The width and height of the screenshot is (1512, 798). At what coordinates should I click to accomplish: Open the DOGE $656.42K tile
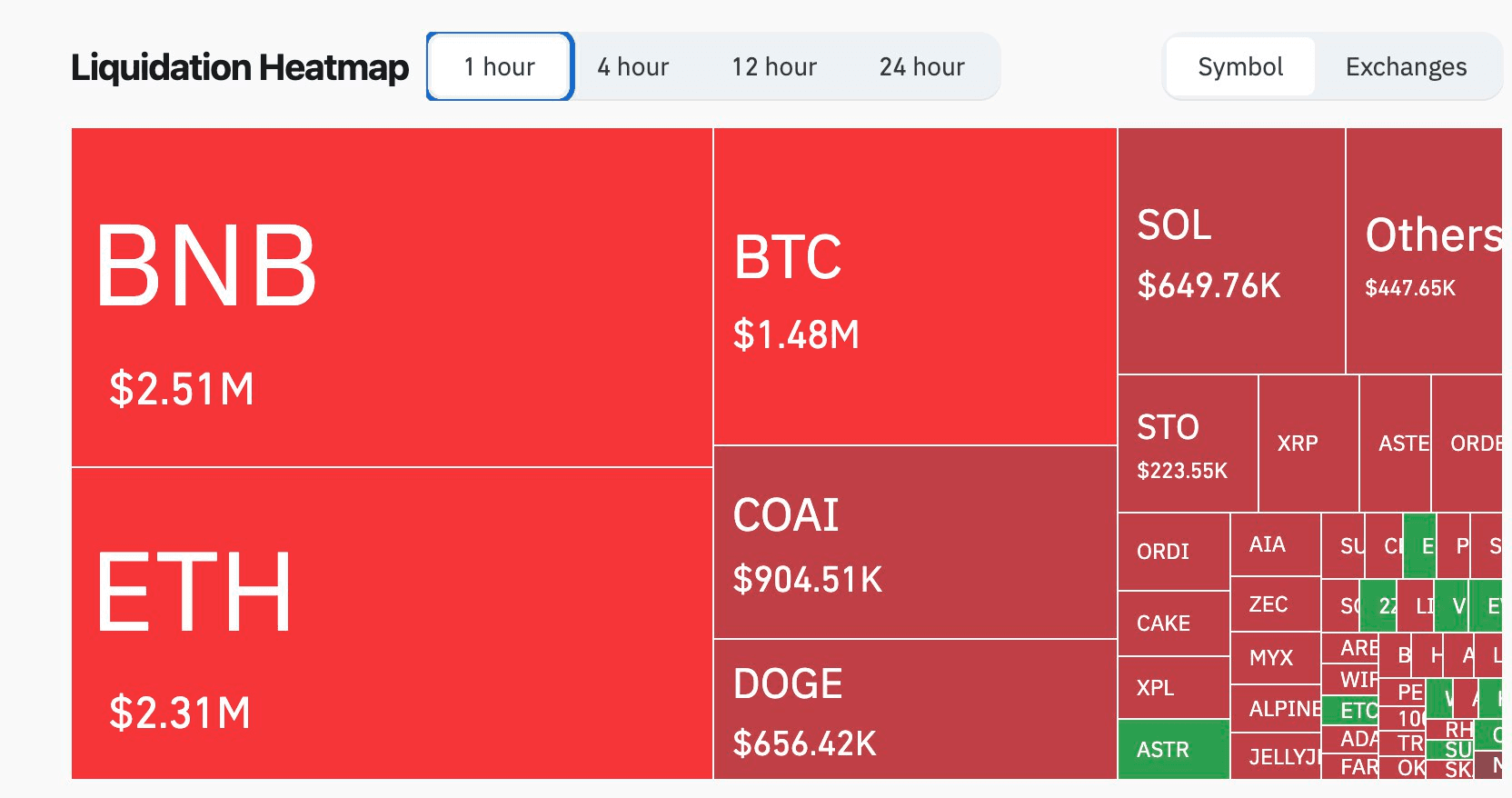coord(915,709)
